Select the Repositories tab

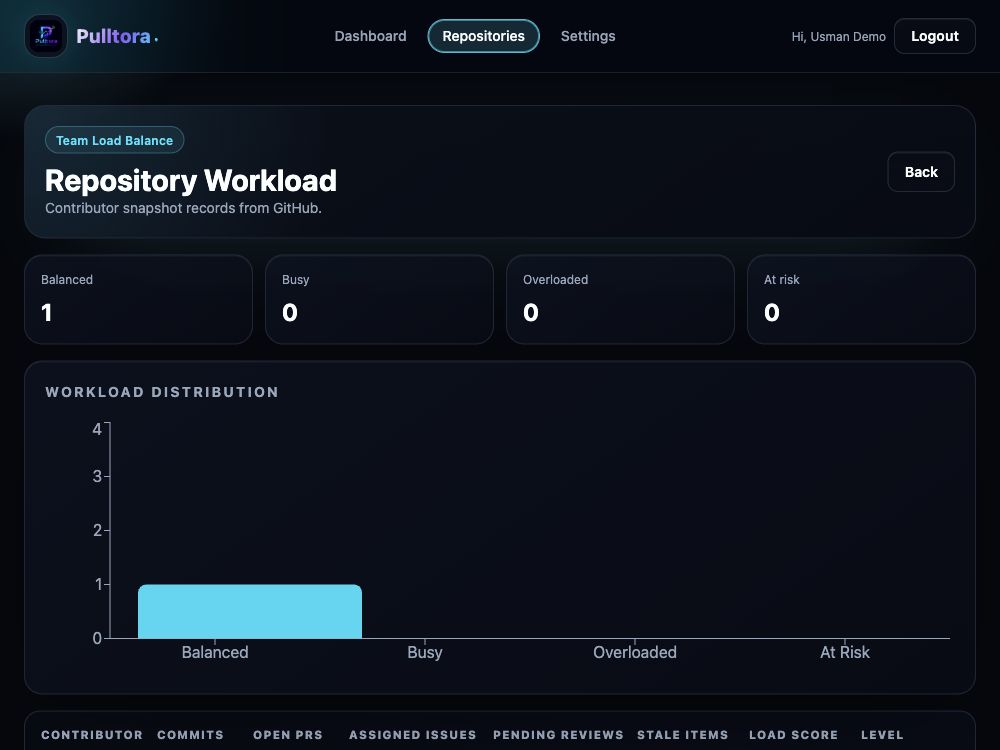[x=483, y=36]
